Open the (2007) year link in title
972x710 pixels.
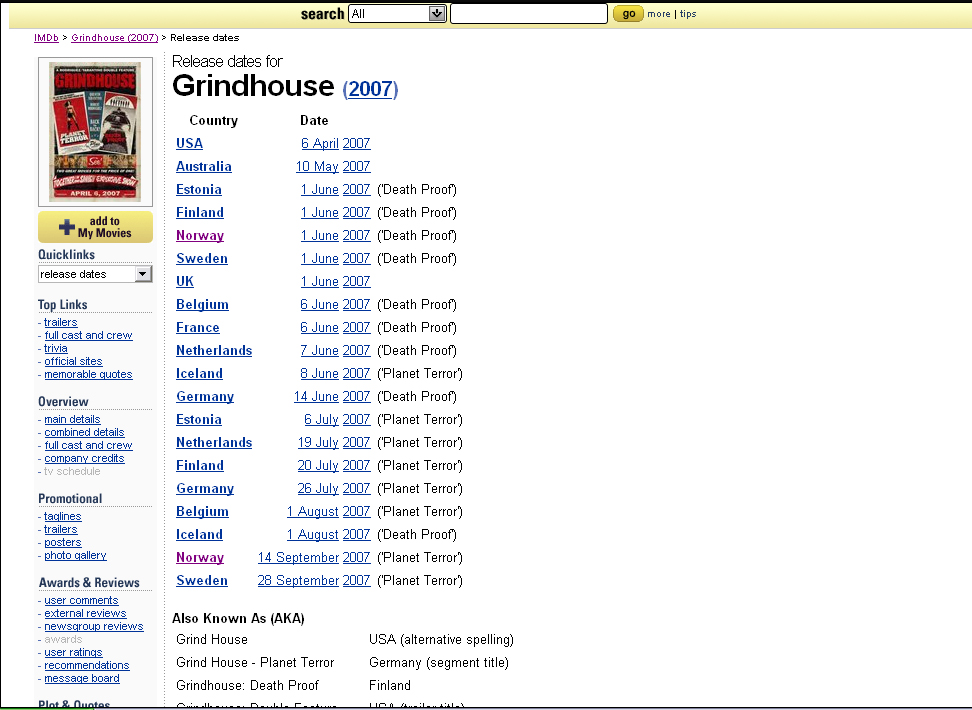(x=371, y=89)
